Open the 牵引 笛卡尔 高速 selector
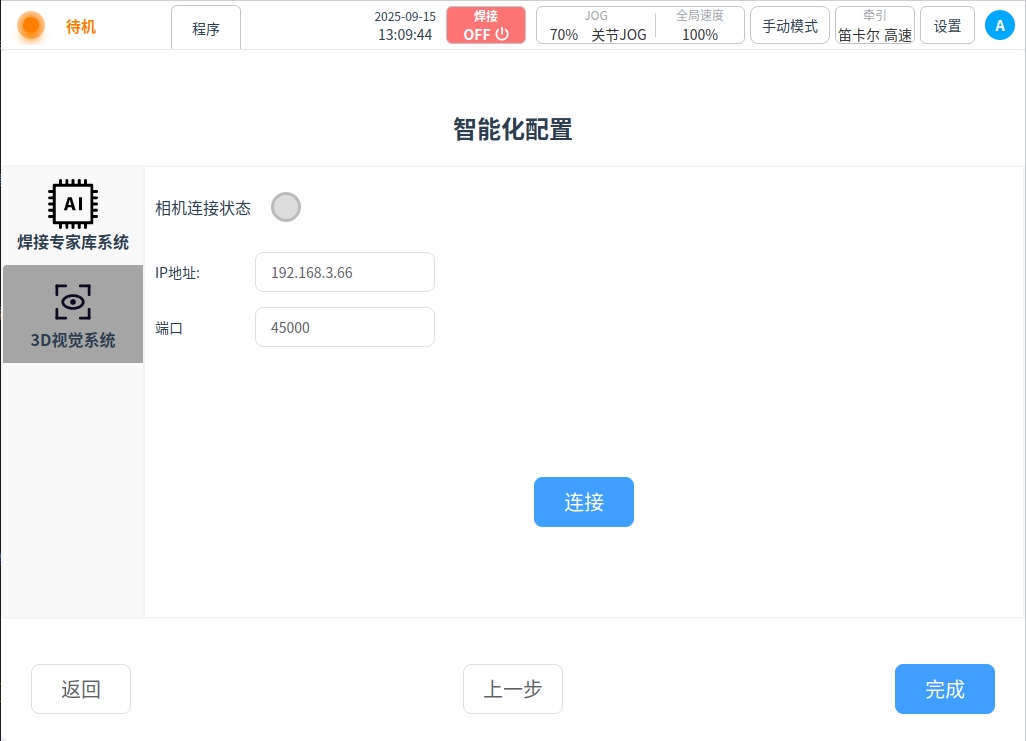 [874, 25]
